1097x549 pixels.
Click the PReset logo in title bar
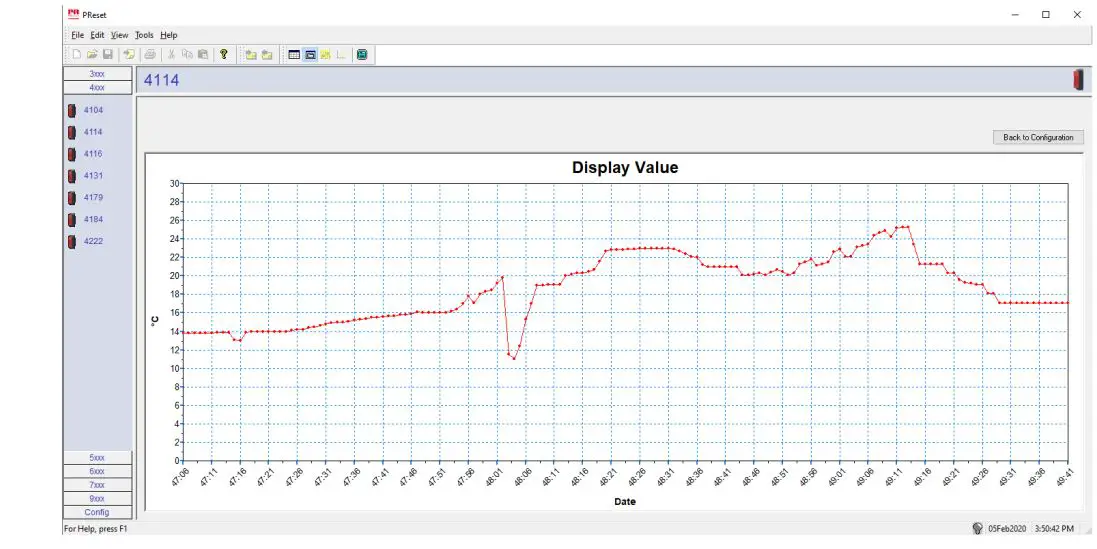point(73,14)
